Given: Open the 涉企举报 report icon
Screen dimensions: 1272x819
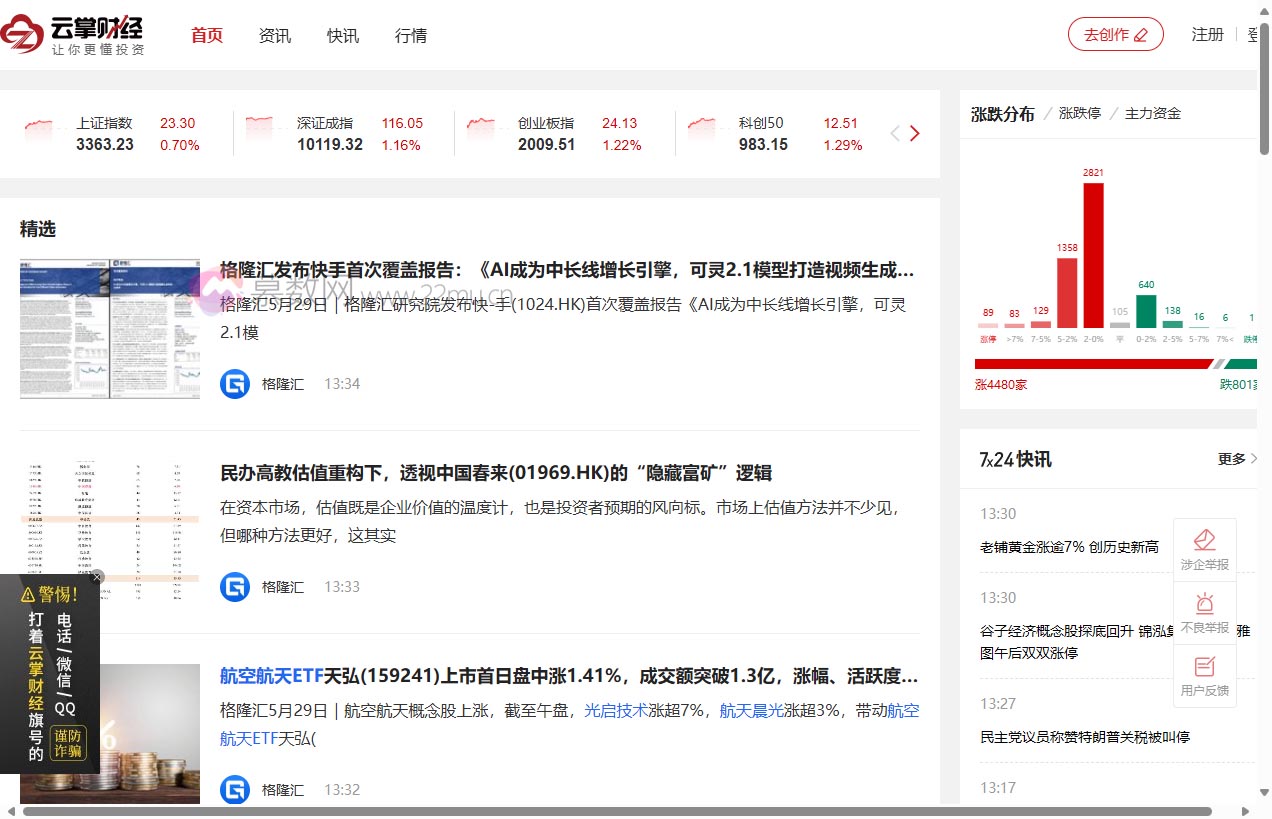Looking at the screenshot, I should 1204,540.
